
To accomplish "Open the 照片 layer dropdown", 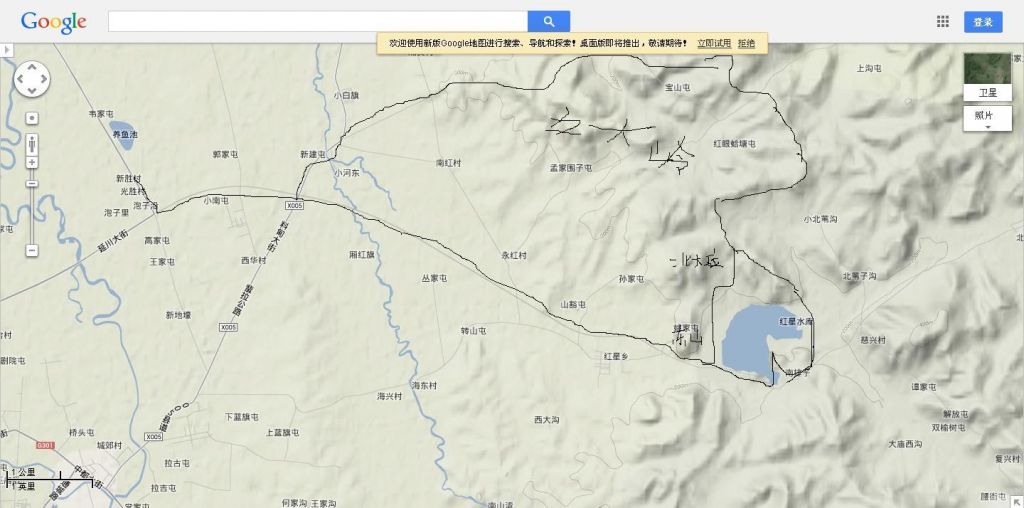I will point(987,120).
